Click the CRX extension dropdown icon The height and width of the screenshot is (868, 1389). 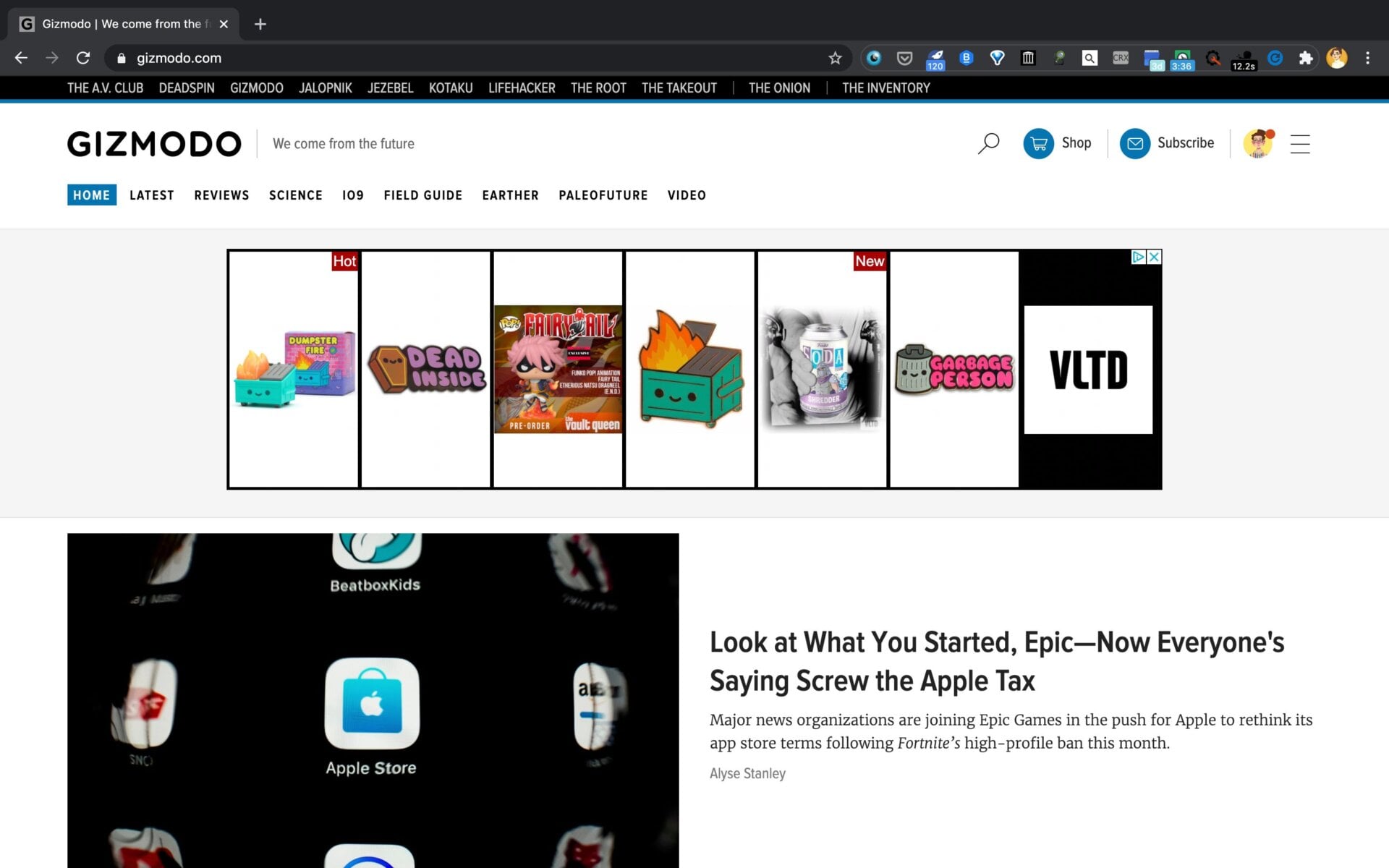tap(1120, 58)
